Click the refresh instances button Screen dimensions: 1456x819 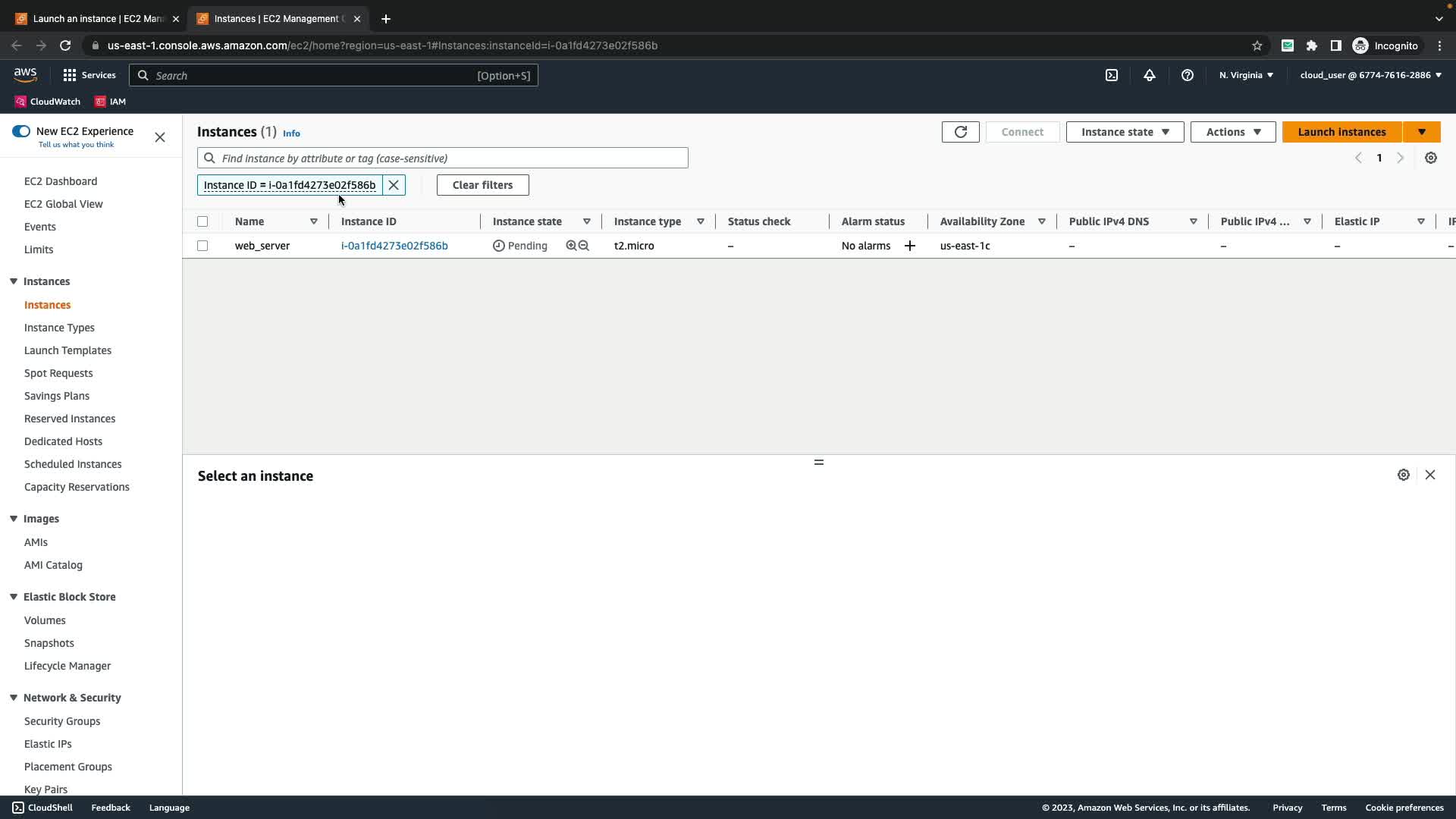point(960,132)
